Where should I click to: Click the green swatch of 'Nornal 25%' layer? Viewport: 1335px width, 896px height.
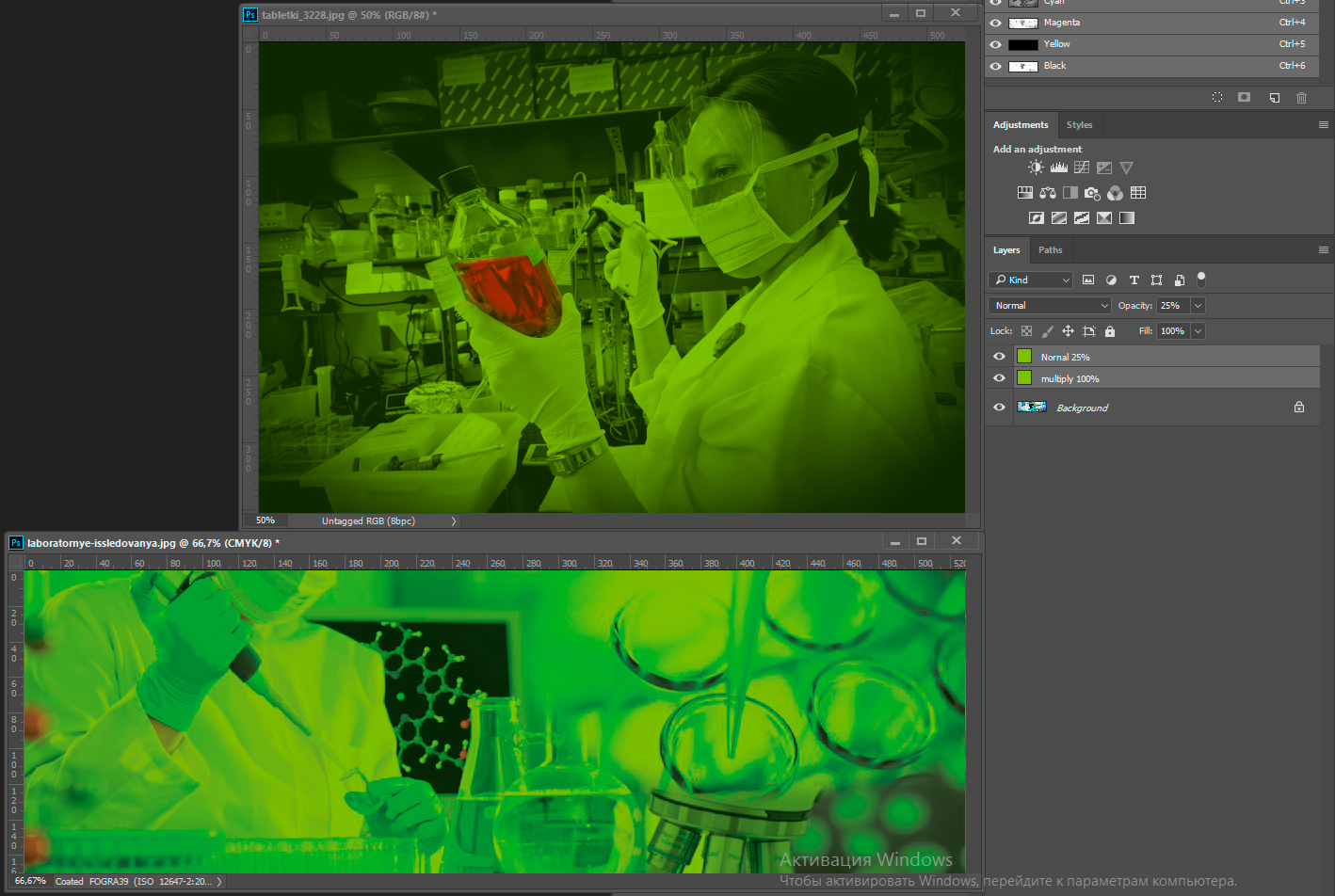(x=1024, y=356)
